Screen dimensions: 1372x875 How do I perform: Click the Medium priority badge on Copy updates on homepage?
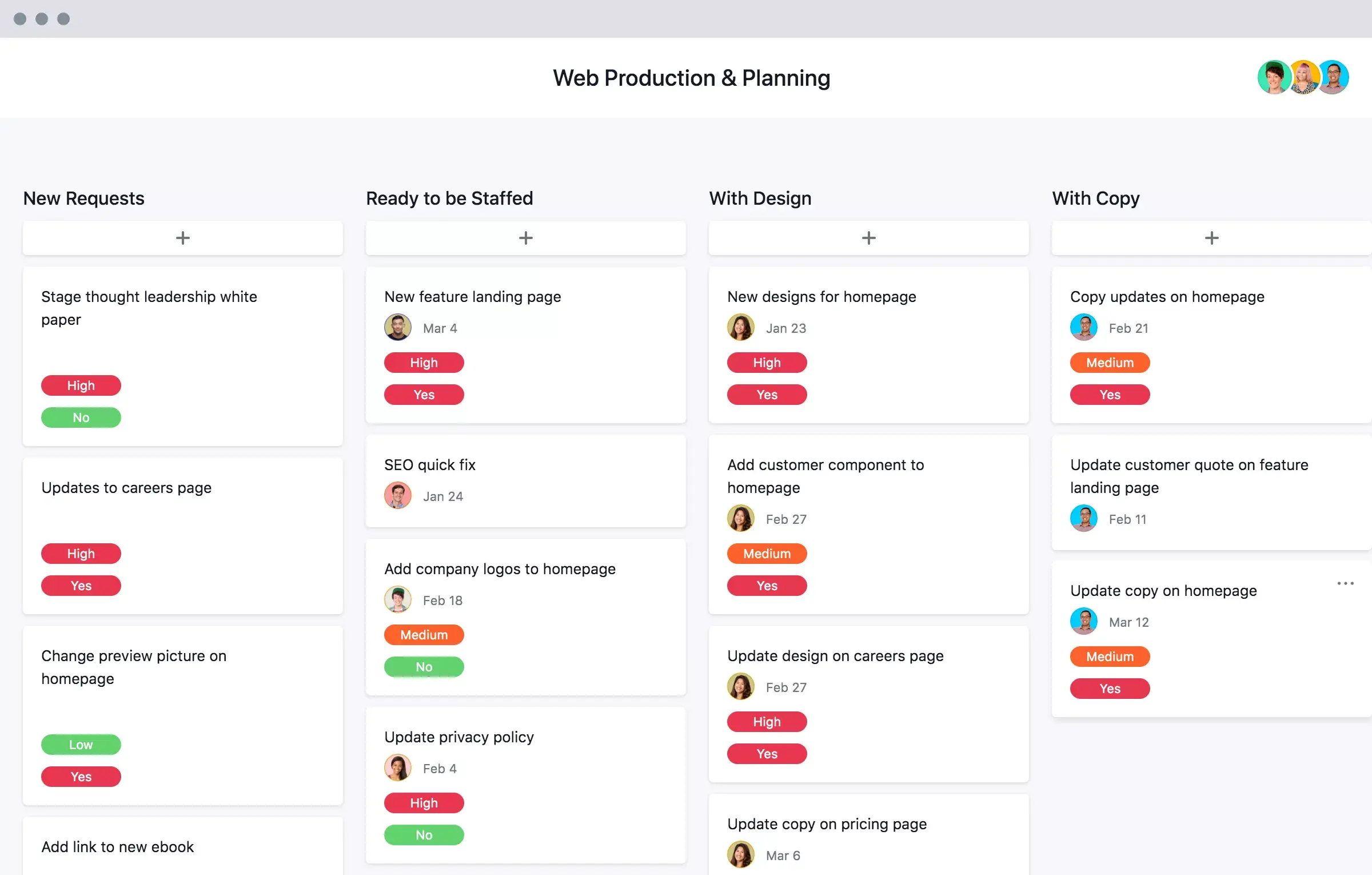[x=1110, y=362]
